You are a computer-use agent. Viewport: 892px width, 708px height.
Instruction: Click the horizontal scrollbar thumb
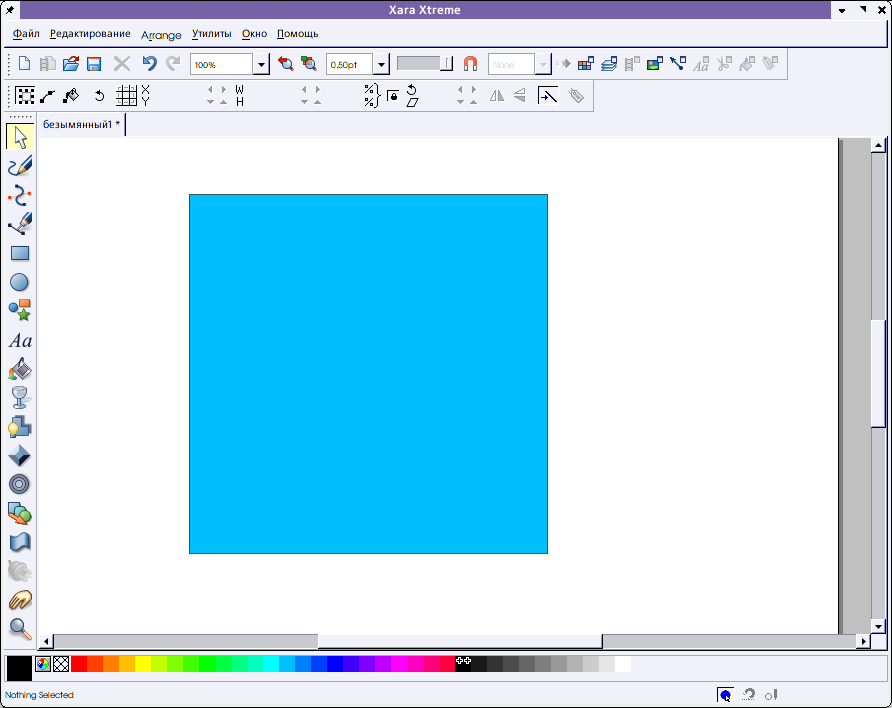[x=460, y=641]
